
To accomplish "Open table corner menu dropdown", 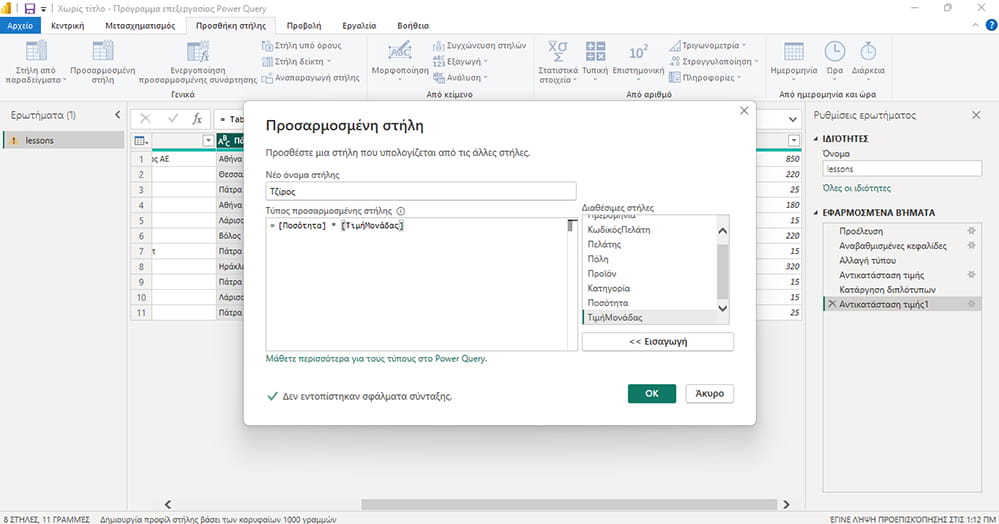I will click(141, 140).
